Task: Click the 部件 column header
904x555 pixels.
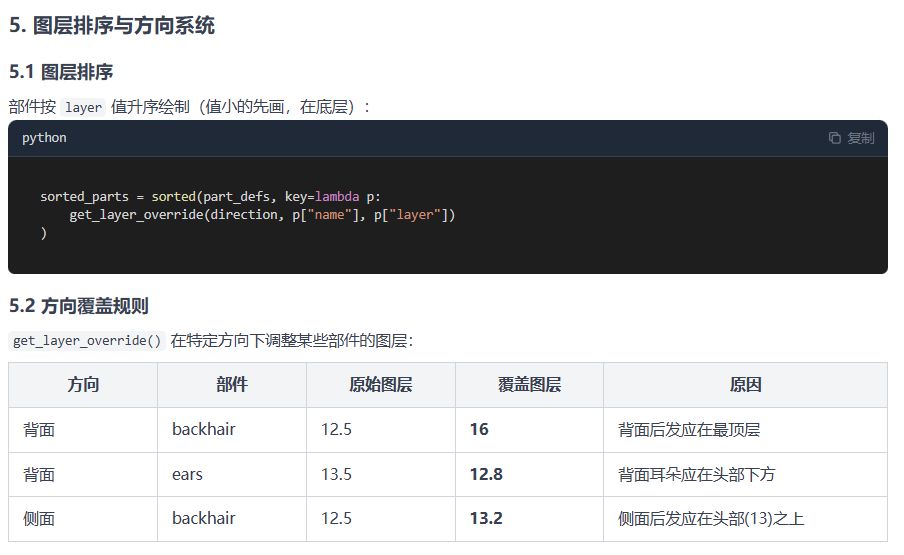Action: (x=231, y=385)
